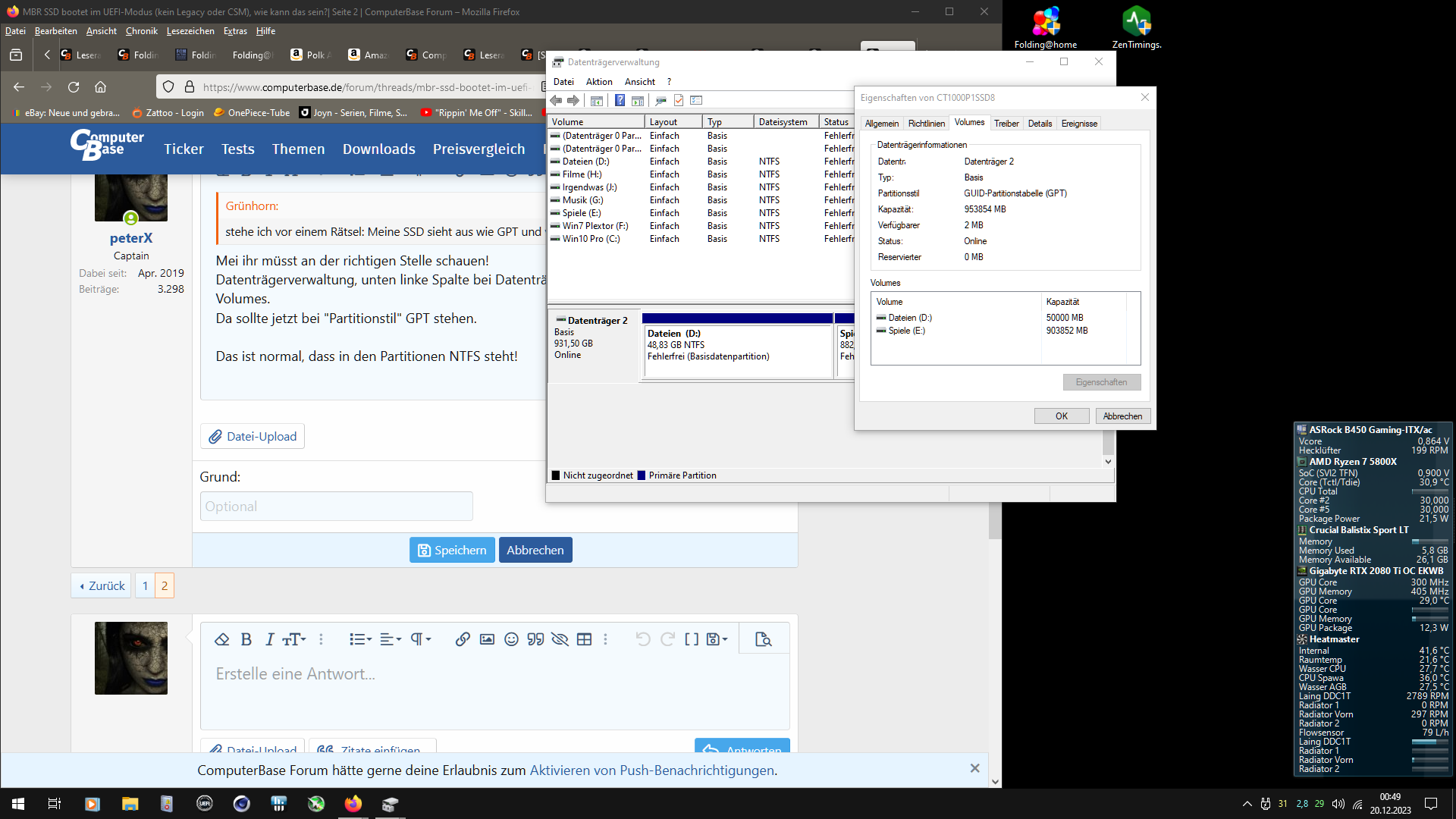Viewport: 1456px width, 819px height.
Task: Click the push notifications activation link
Action: coord(651,770)
